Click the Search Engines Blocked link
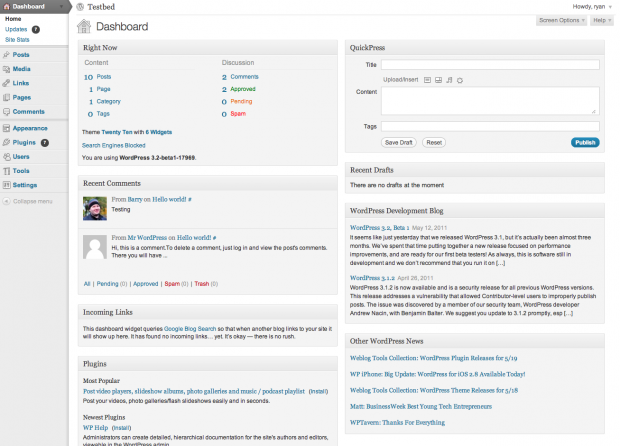620x446 pixels. [x=113, y=146]
